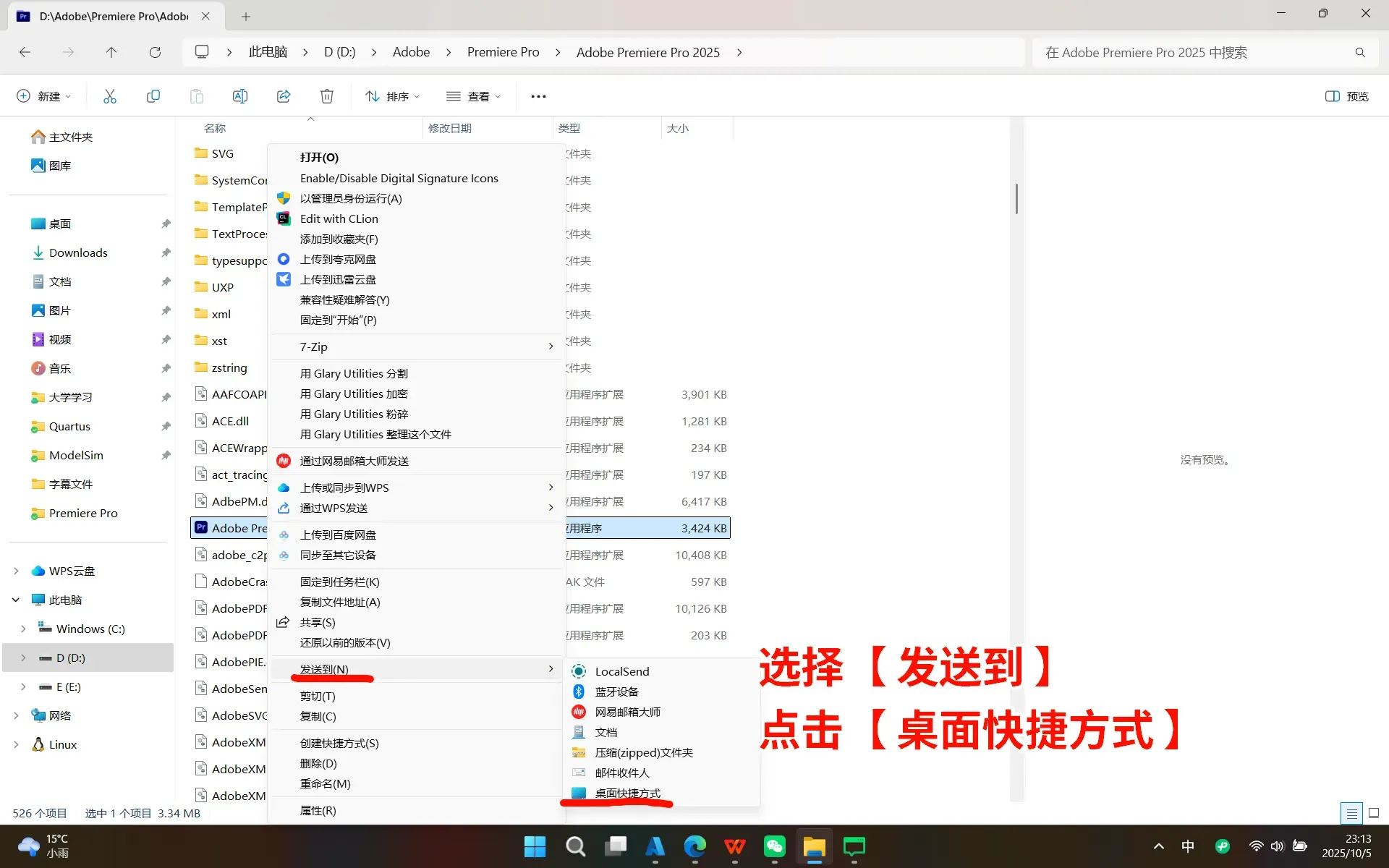Click the Copy icon in toolbar
The height and width of the screenshot is (868, 1389).
tap(153, 96)
